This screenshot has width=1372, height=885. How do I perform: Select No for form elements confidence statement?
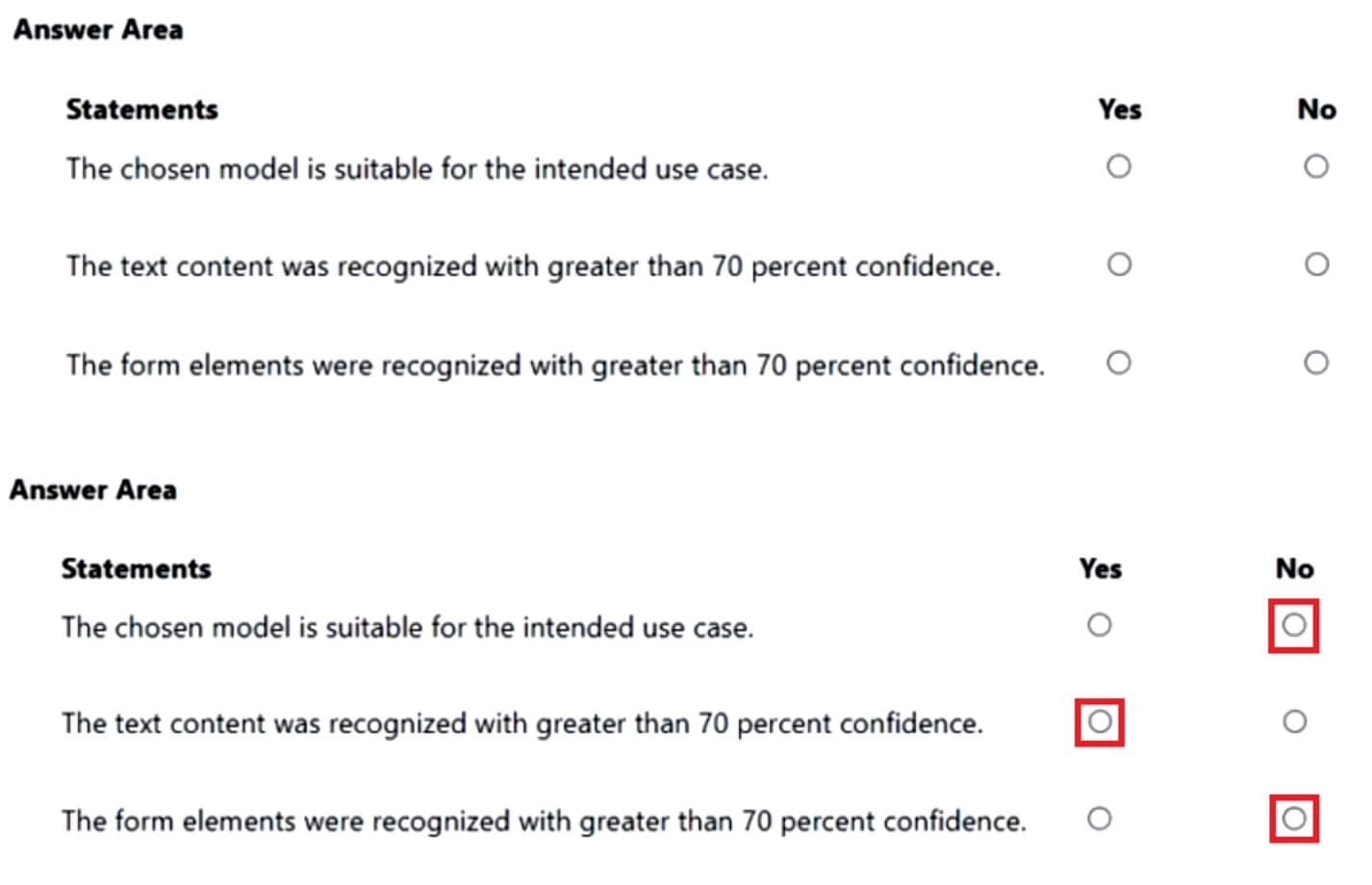pos(1317,361)
